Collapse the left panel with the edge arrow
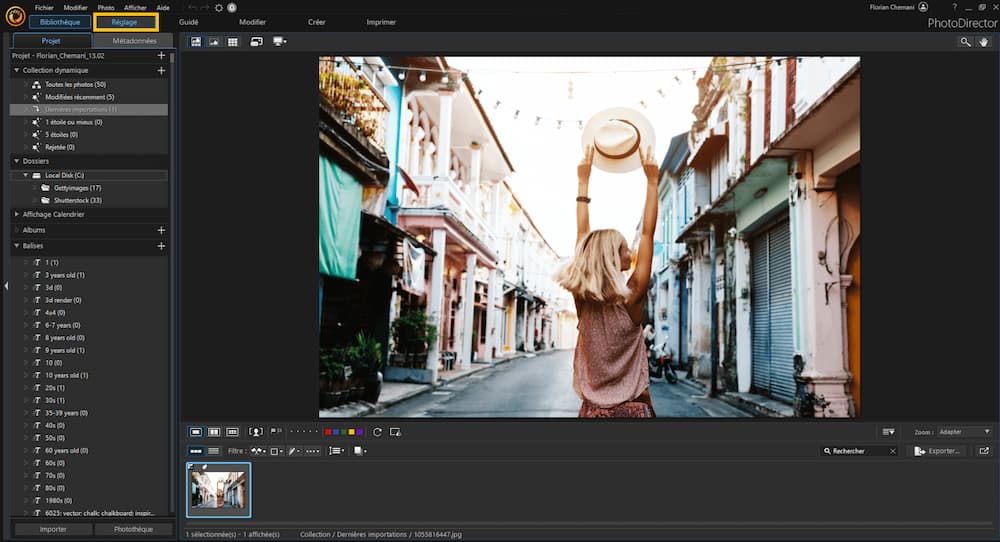The width and height of the screenshot is (1000, 542). click(6, 286)
